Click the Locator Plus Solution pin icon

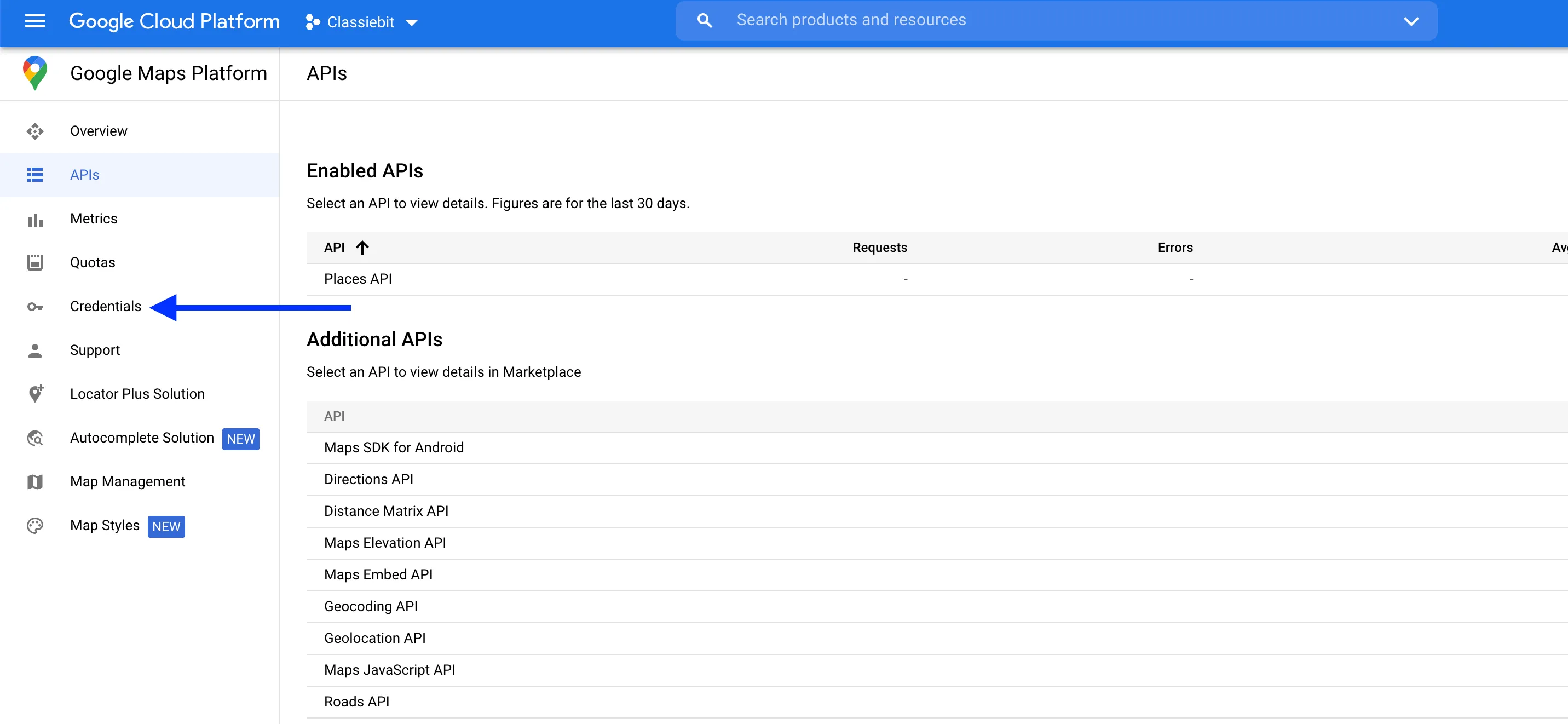(34, 393)
